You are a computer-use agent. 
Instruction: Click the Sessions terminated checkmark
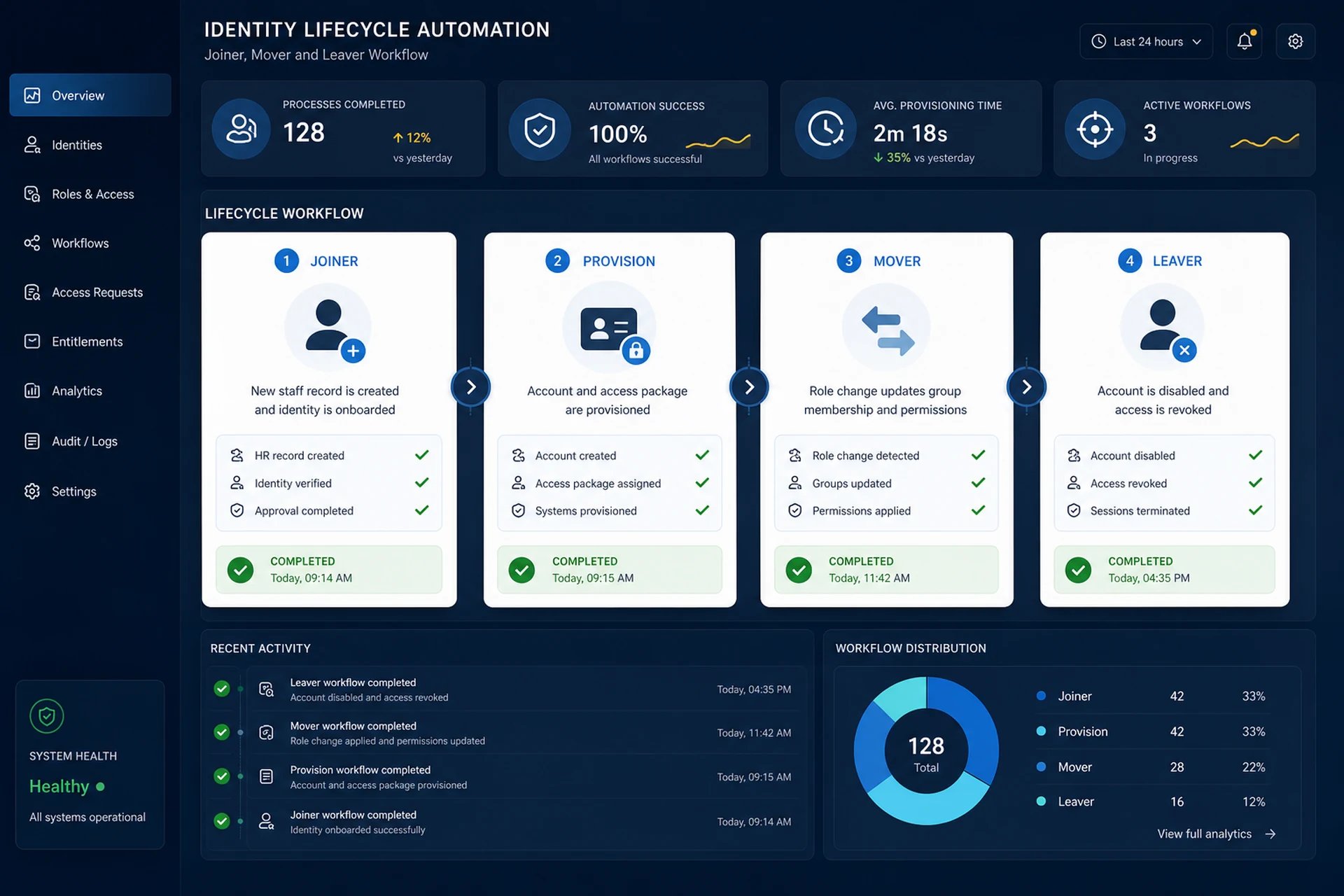click(1255, 510)
